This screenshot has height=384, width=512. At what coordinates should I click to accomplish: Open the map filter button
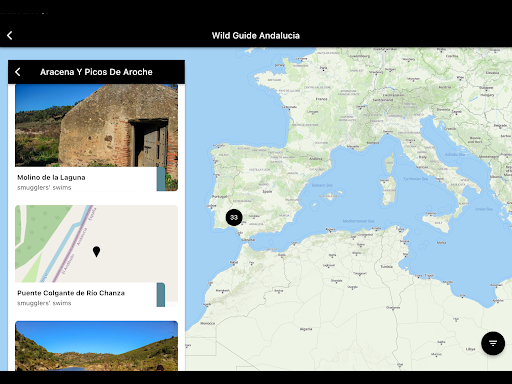coord(493,343)
